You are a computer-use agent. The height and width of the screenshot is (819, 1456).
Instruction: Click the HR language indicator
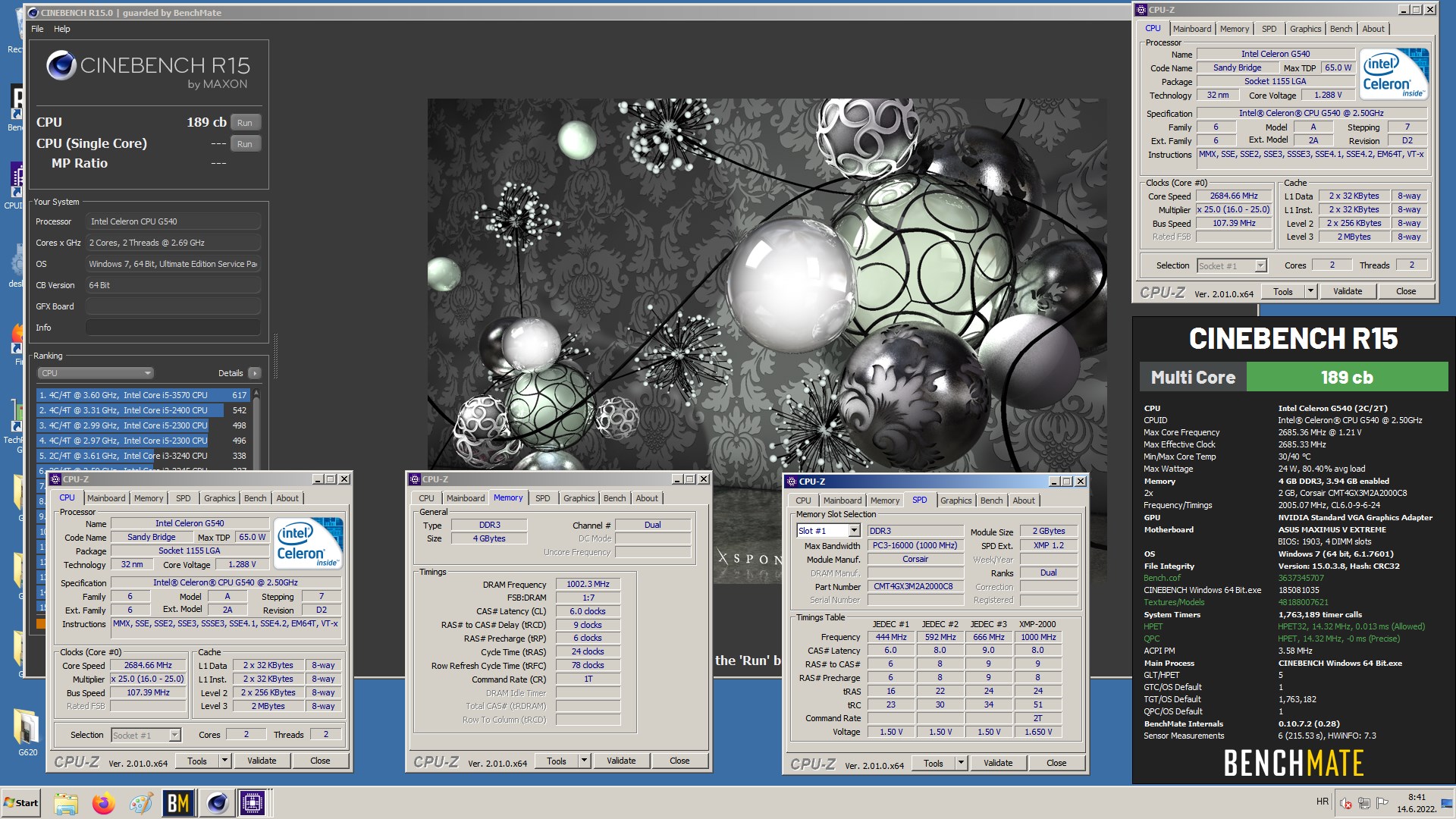pos(1323,802)
